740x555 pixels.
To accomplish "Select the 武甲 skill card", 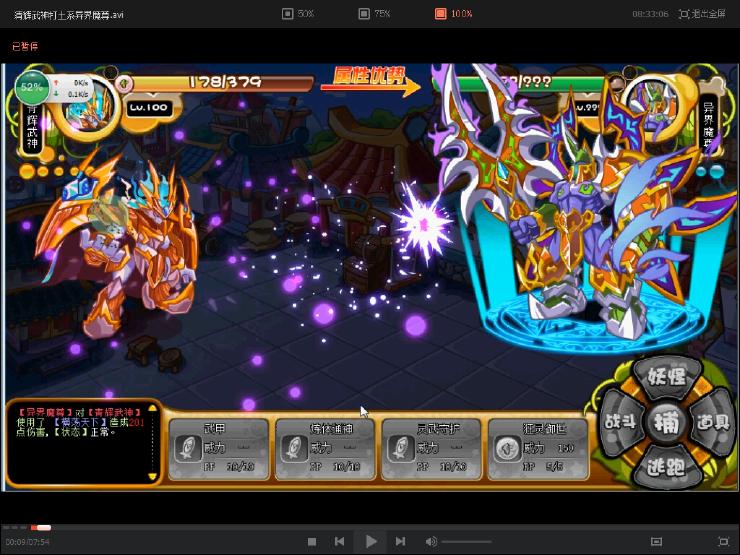I will (x=219, y=449).
